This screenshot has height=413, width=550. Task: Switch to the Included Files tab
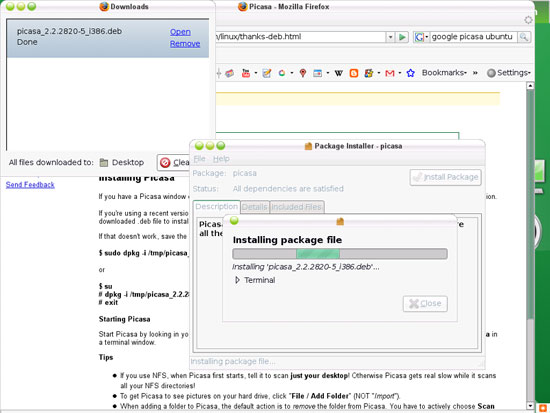tap(296, 207)
